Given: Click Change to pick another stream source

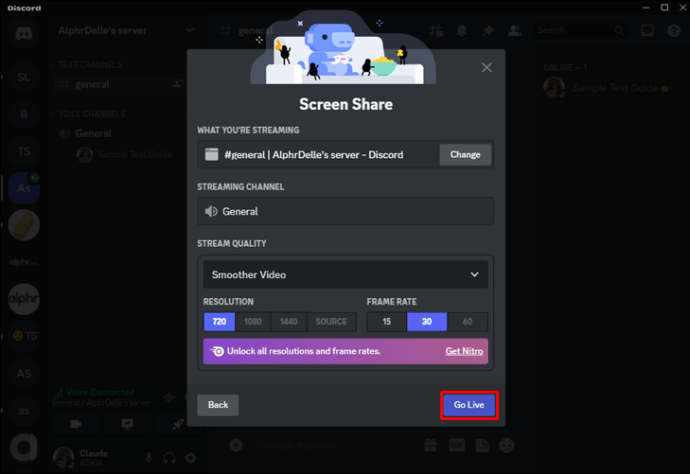Looking at the screenshot, I should coord(465,155).
